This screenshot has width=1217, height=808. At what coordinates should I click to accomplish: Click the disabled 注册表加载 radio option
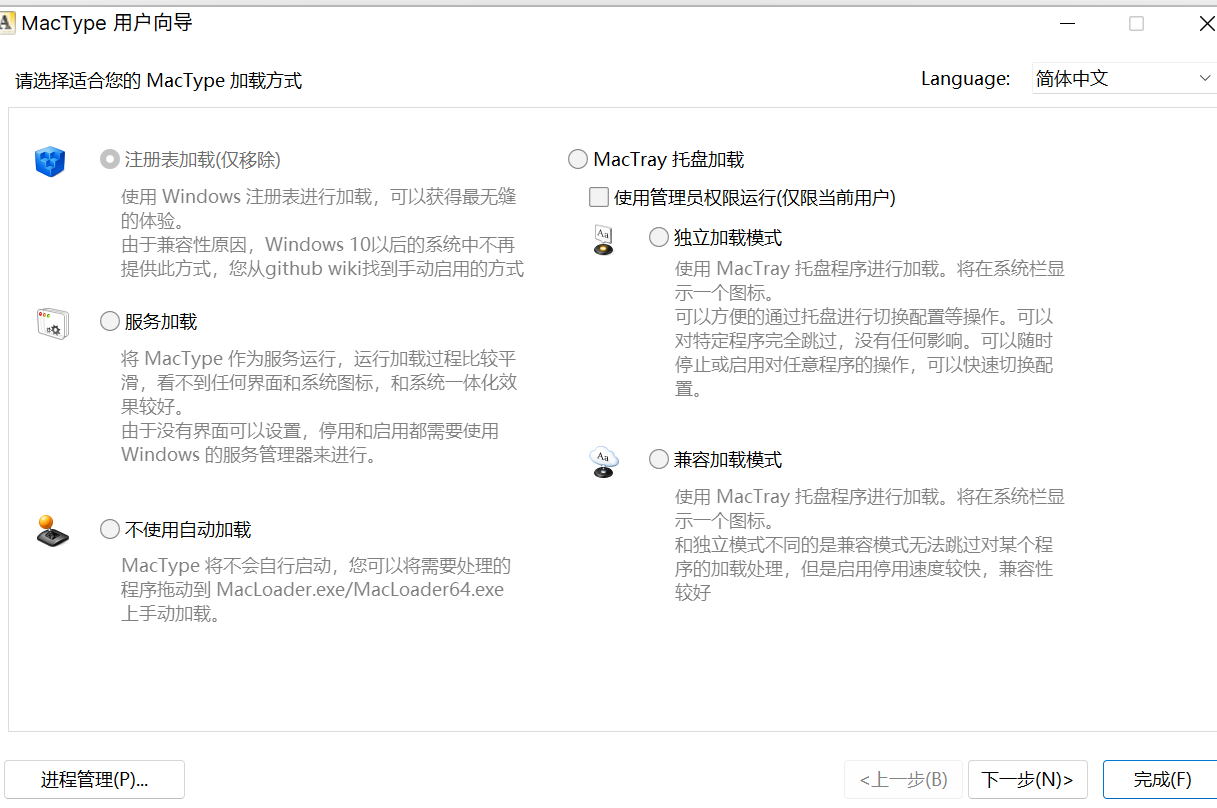tap(109, 159)
